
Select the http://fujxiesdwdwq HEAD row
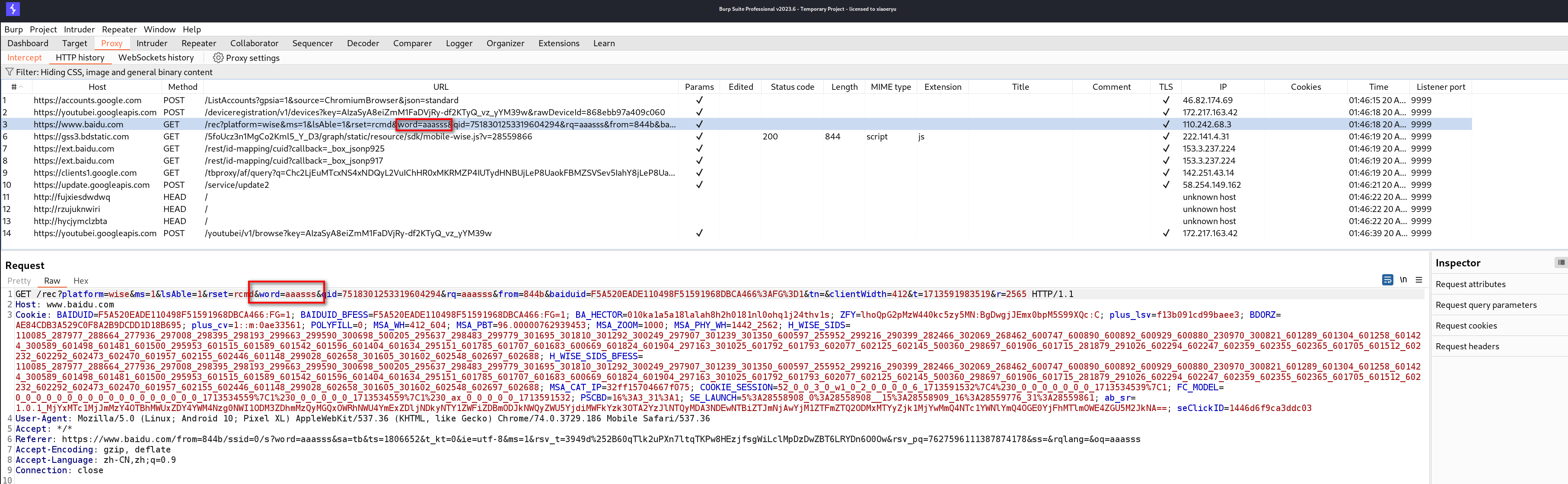[736, 197]
